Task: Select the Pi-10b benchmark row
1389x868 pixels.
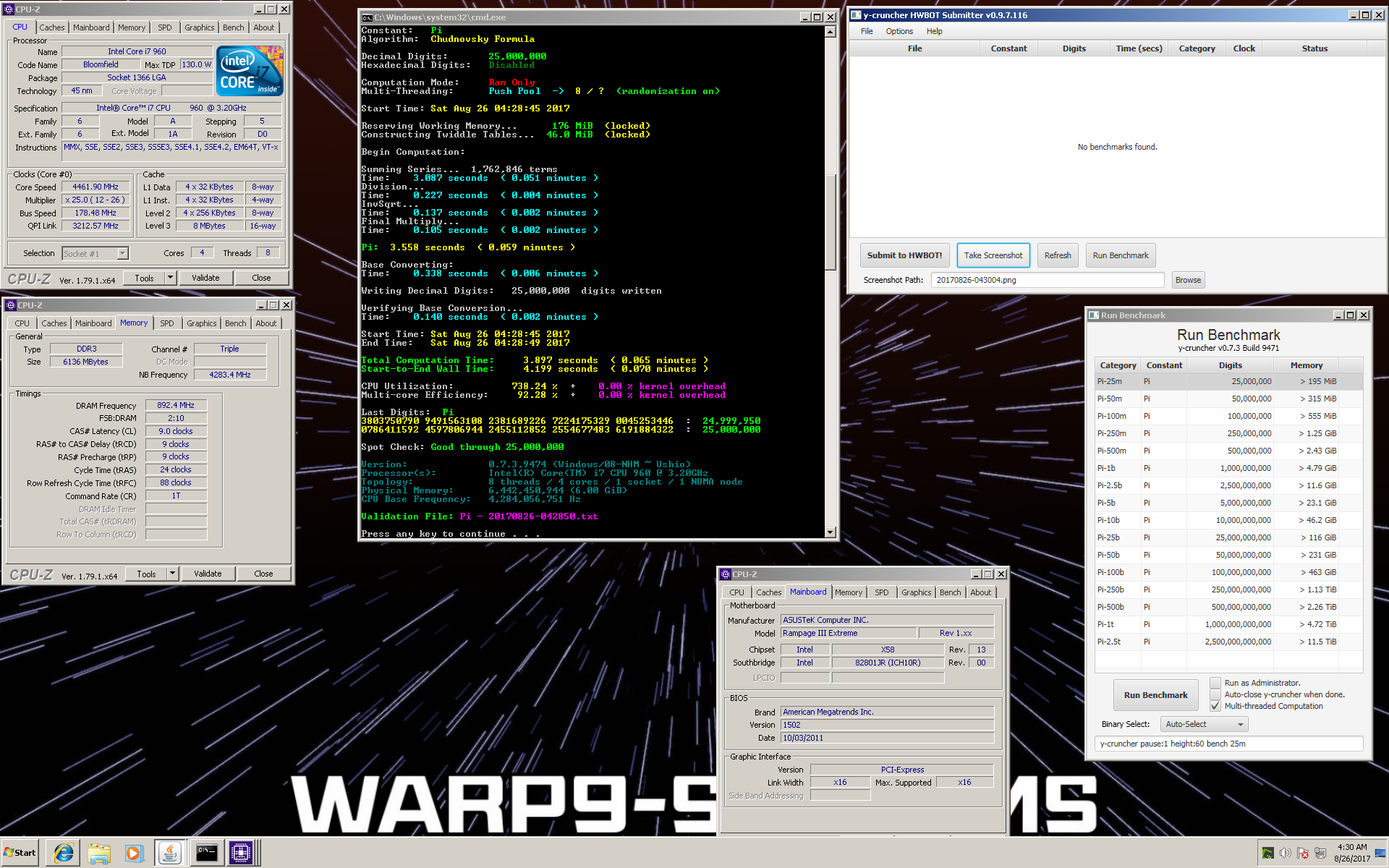Action: 1228,520
